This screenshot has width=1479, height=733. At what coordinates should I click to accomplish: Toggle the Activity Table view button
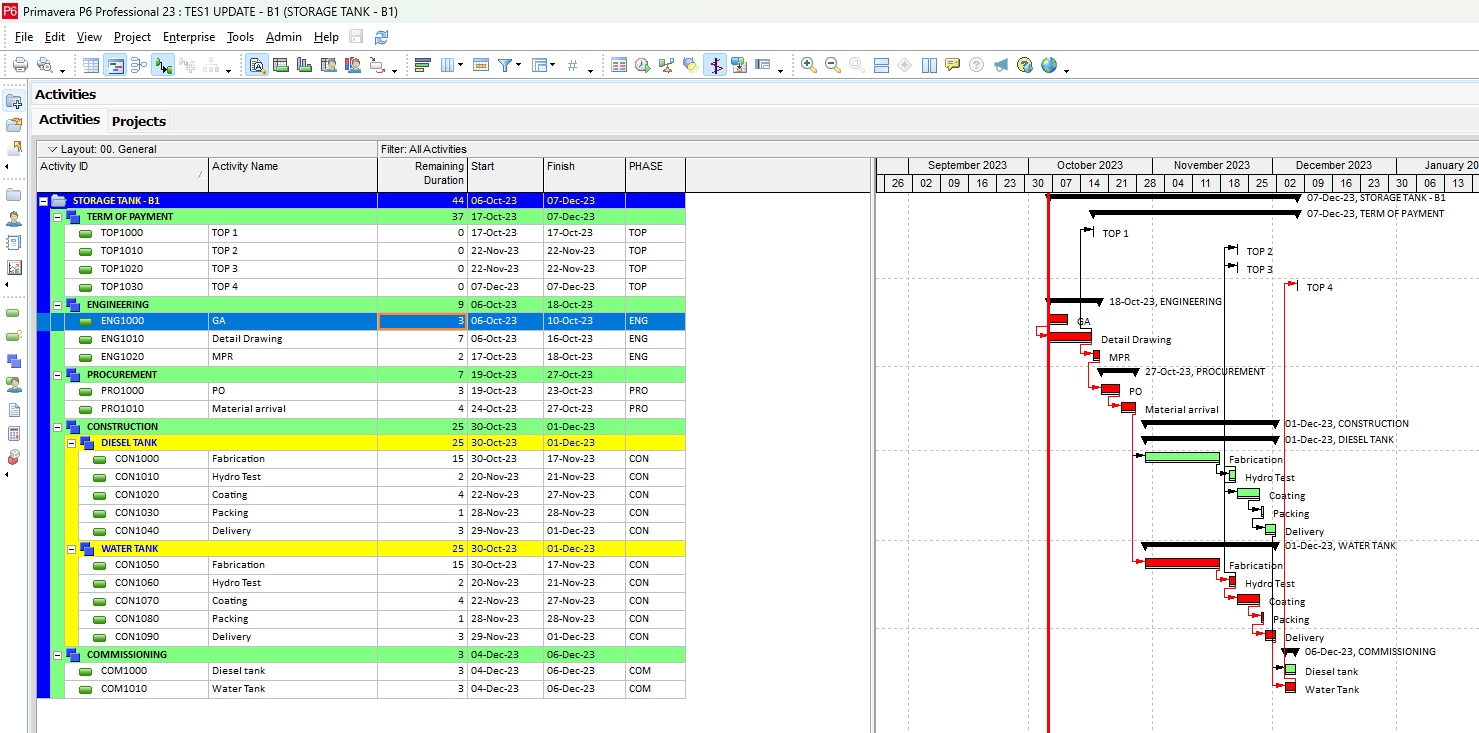pos(91,65)
